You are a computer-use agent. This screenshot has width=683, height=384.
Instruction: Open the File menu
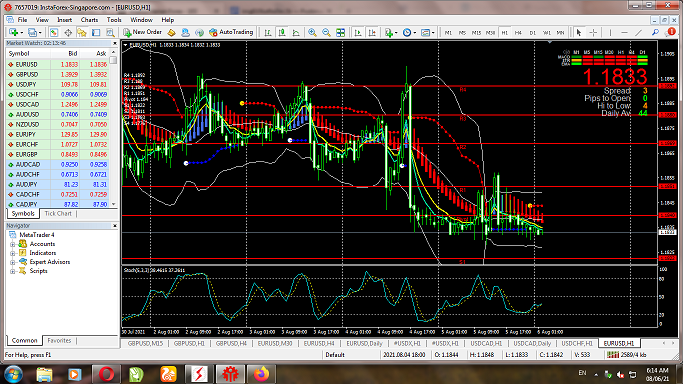pyautogui.click(x=22, y=20)
